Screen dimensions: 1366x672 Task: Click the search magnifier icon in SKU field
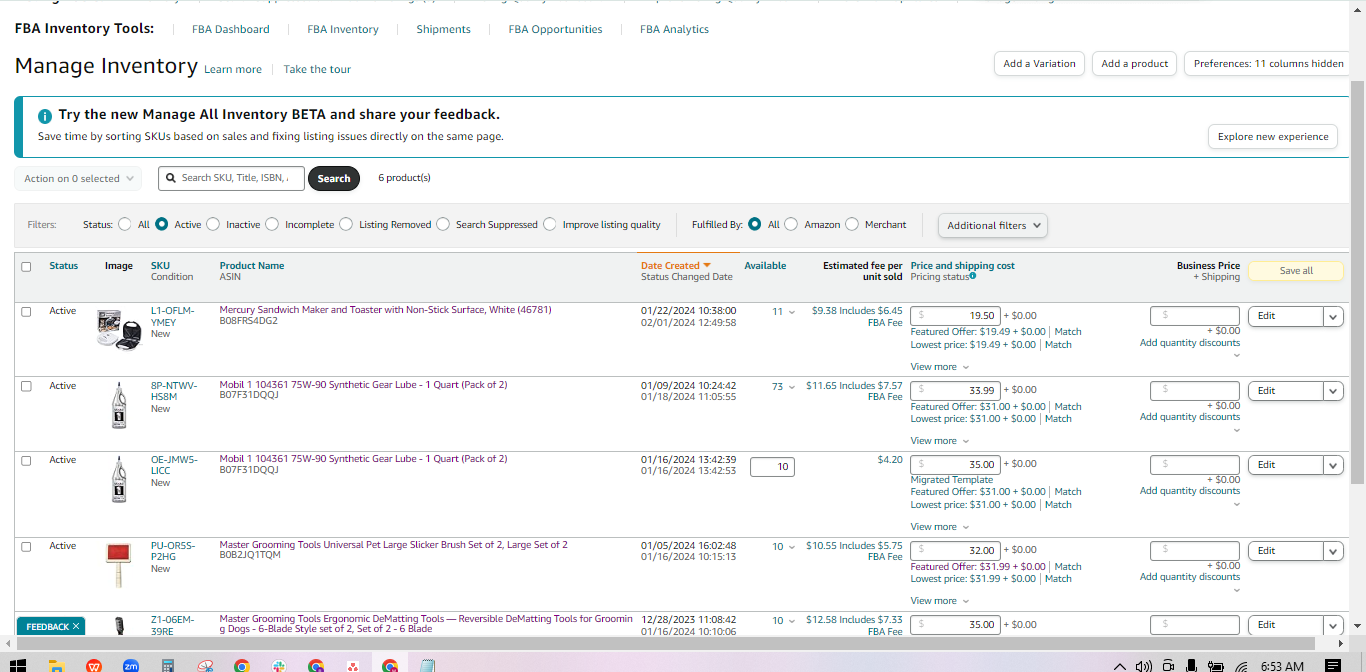pyautogui.click(x=171, y=178)
